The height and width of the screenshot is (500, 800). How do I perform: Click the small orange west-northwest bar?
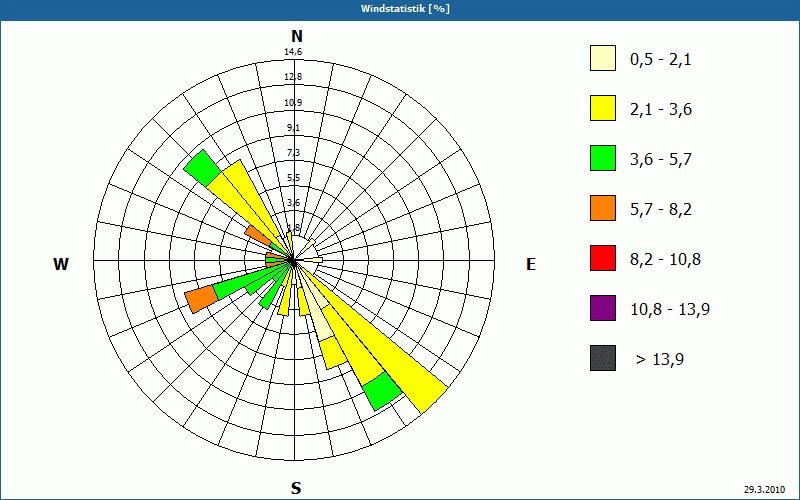coord(258,235)
